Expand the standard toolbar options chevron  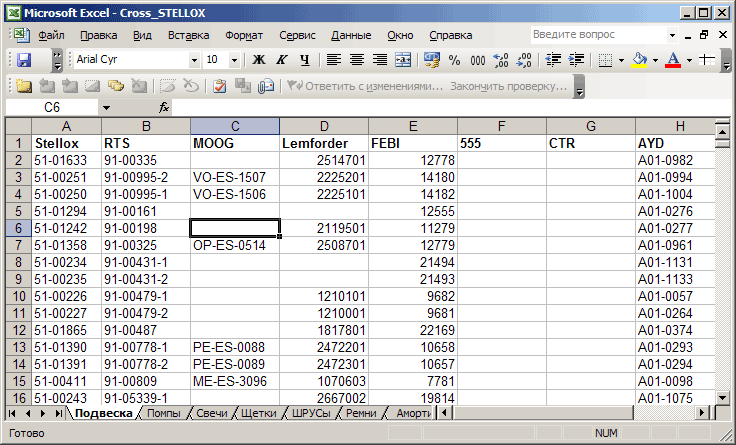pos(57,60)
